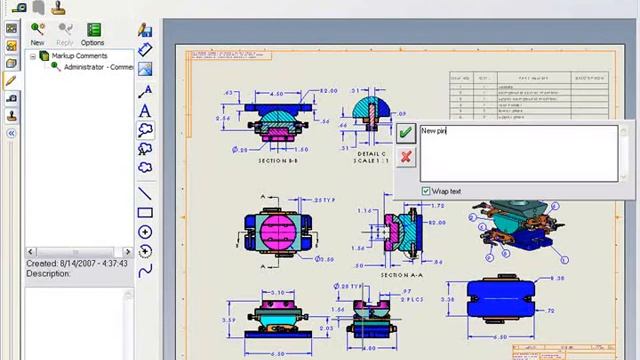This screenshot has height=360, width=640.
Task: Click the greyed-out icon between measure and stamp
Action: point(39,7)
